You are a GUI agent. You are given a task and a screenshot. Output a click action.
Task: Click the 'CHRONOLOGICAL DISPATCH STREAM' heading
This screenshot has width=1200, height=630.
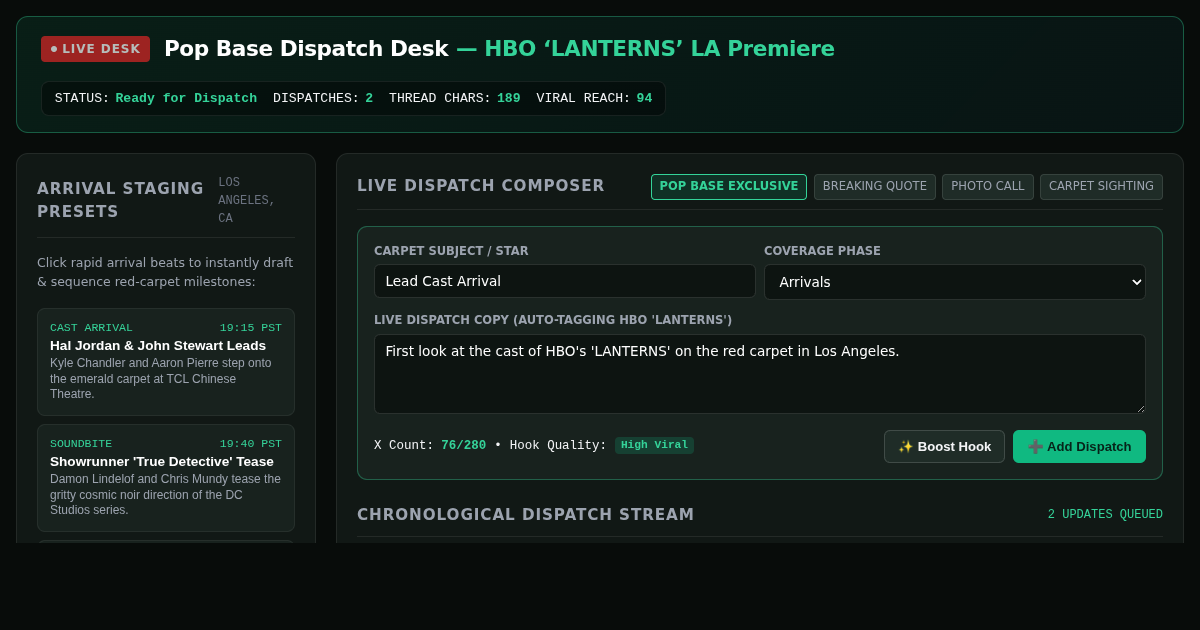526,515
